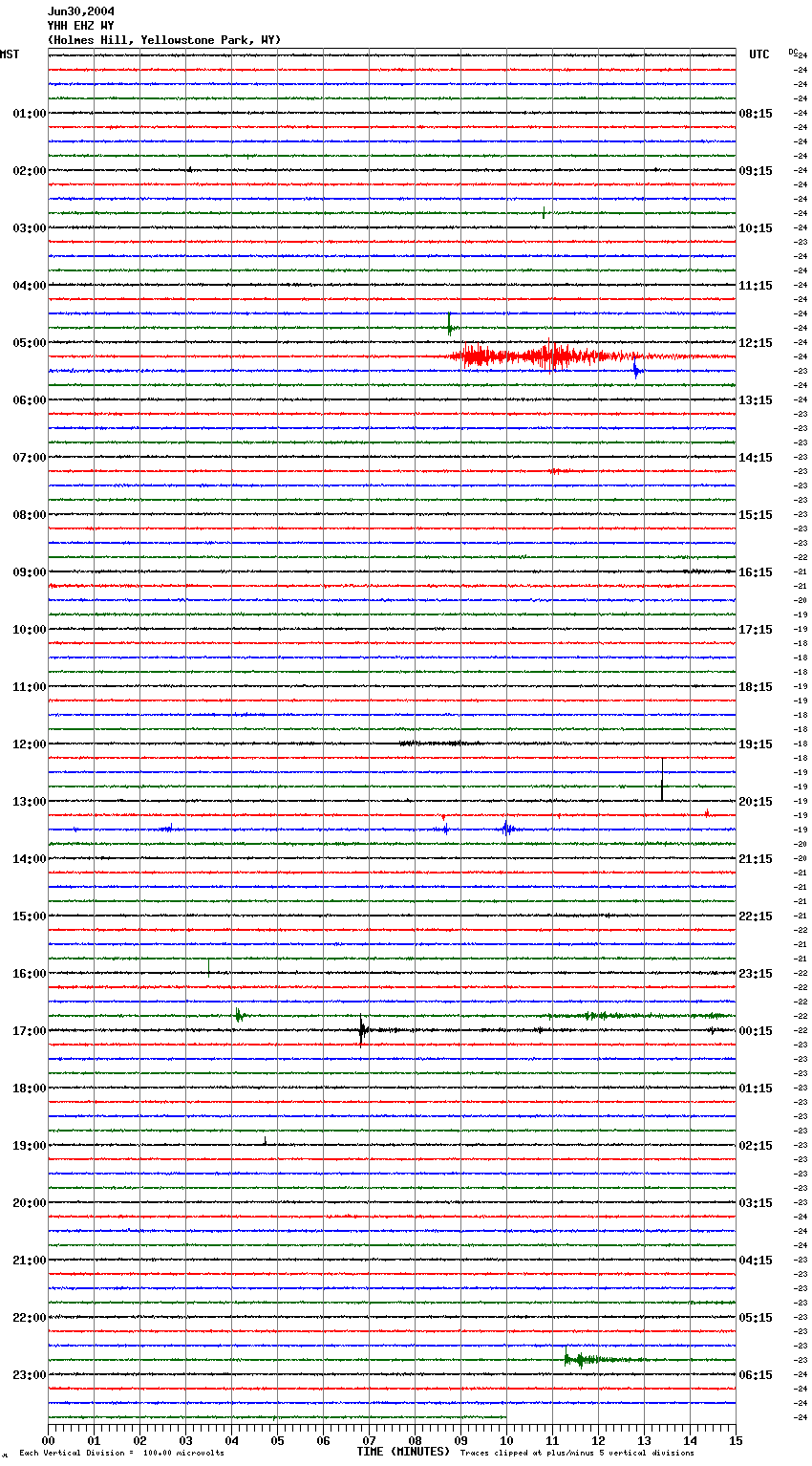Select the 01:00 MST time label

click(29, 114)
